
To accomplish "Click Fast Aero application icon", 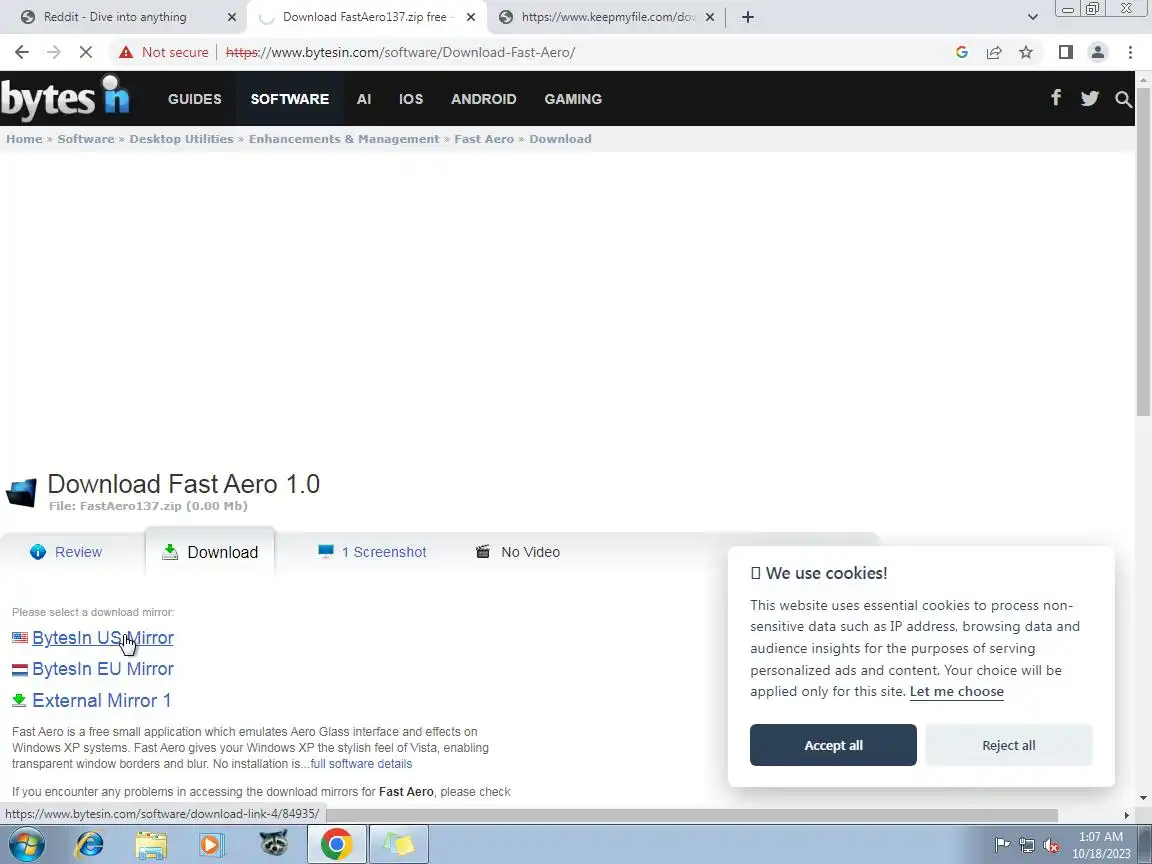I will [21, 493].
